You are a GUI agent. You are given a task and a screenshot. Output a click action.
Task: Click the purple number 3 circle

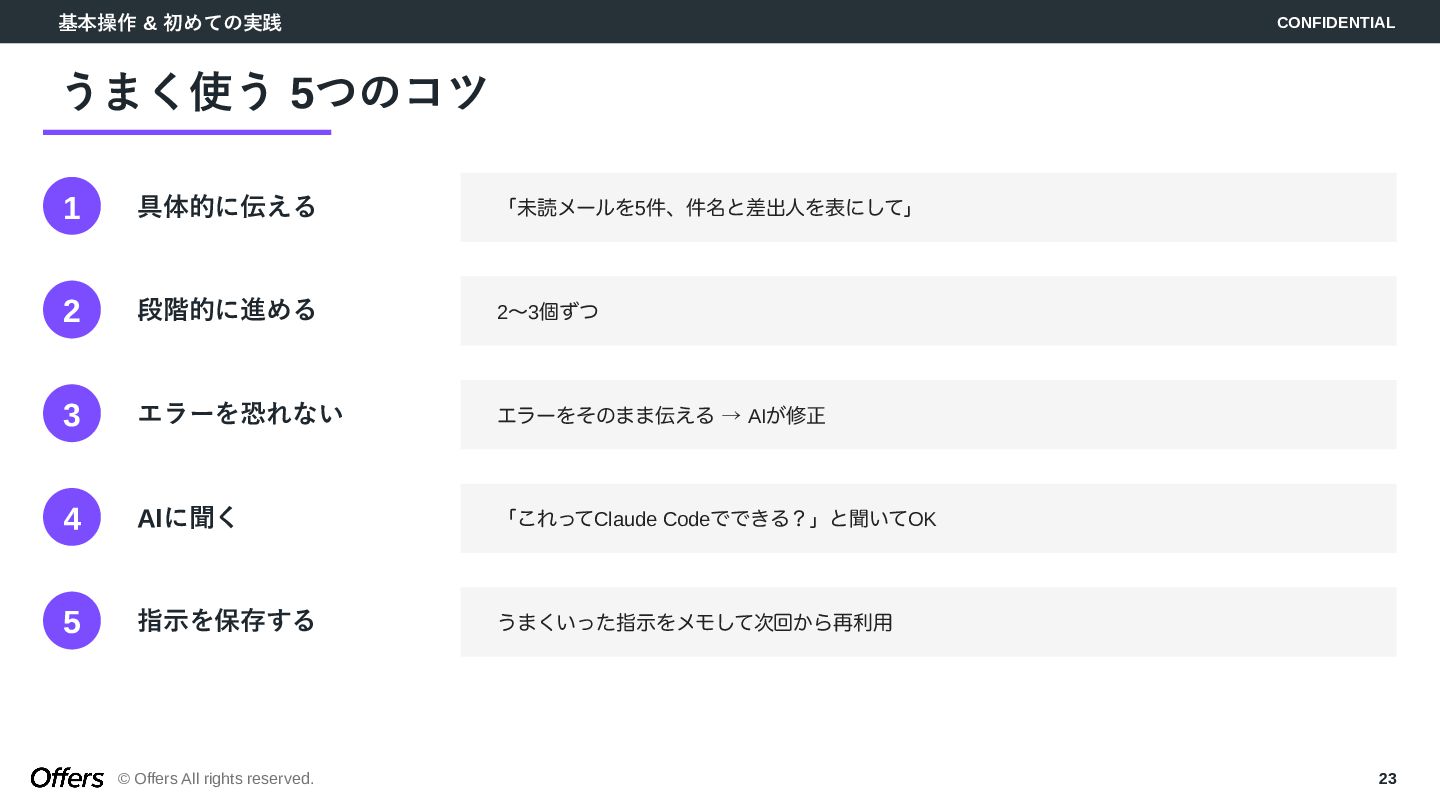pos(72,414)
